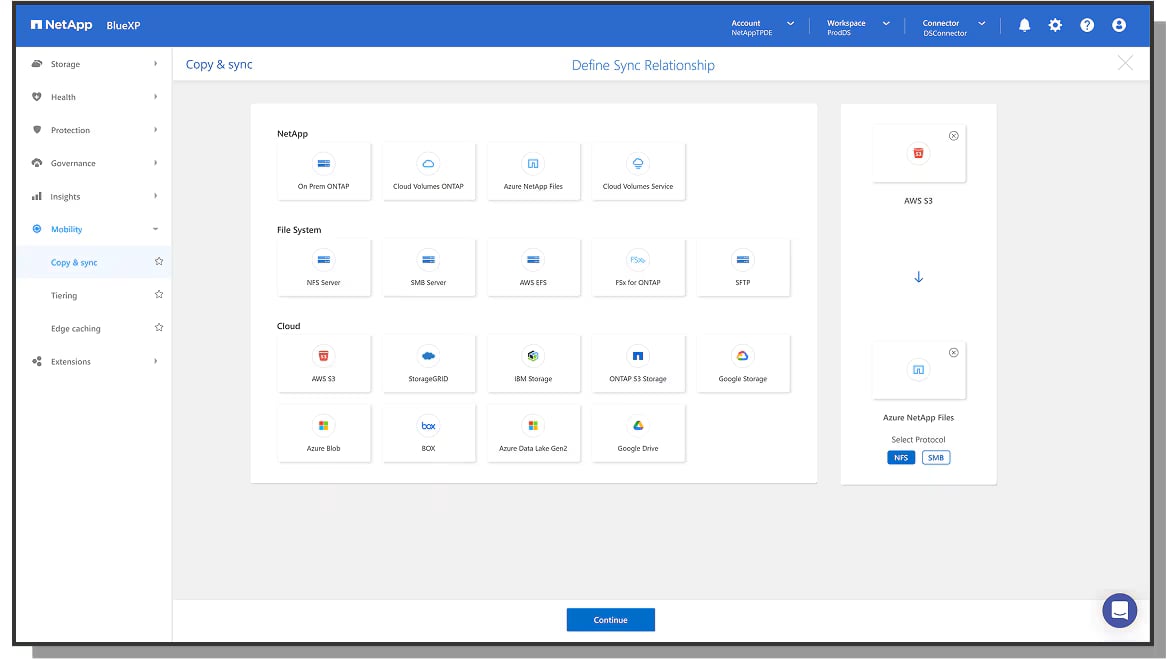Pick the SFTP tile
The height and width of the screenshot is (660, 1176).
pos(742,268)
